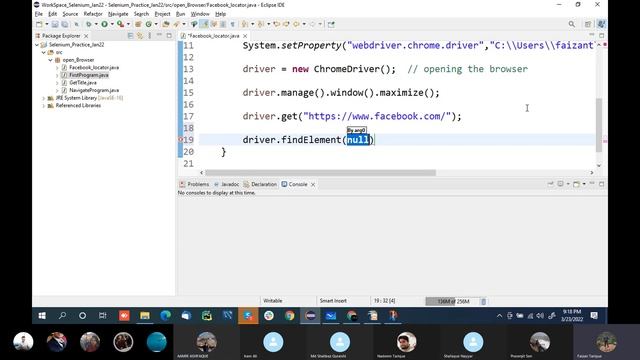Click the editor vertical scrollbar thumb

599,125
